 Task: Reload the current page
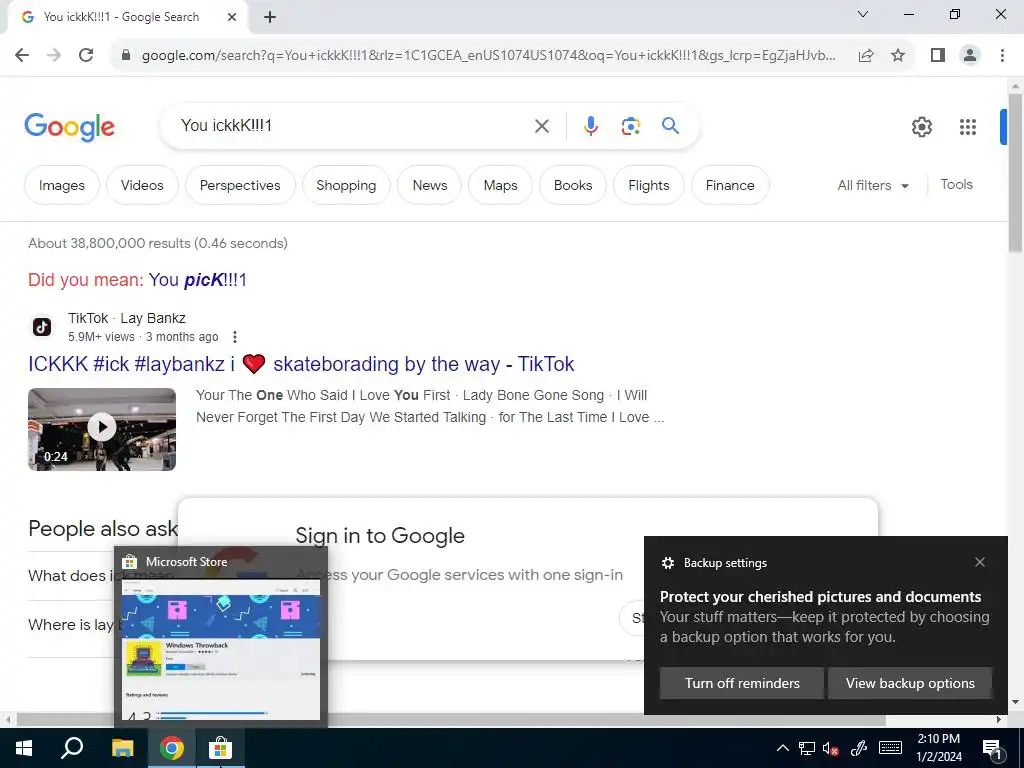coord(86,55)
